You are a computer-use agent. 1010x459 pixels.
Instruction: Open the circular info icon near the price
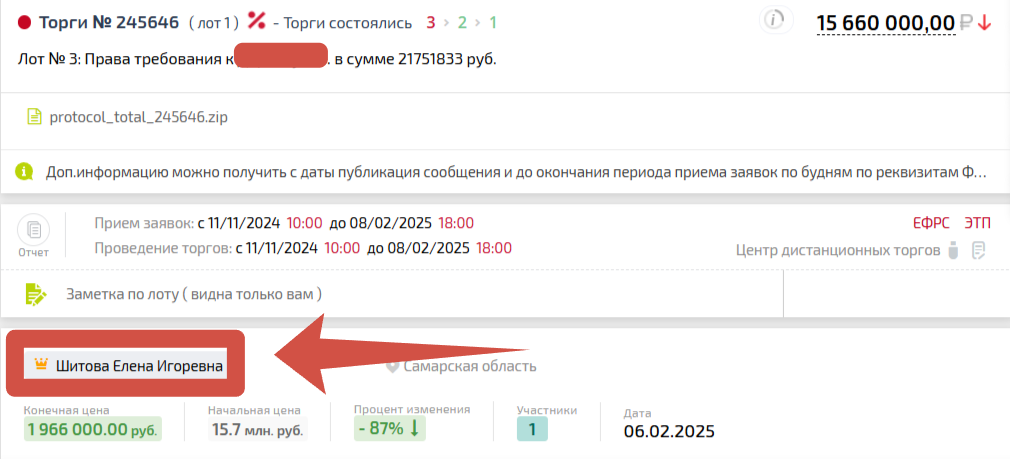[x=774, y=20]
